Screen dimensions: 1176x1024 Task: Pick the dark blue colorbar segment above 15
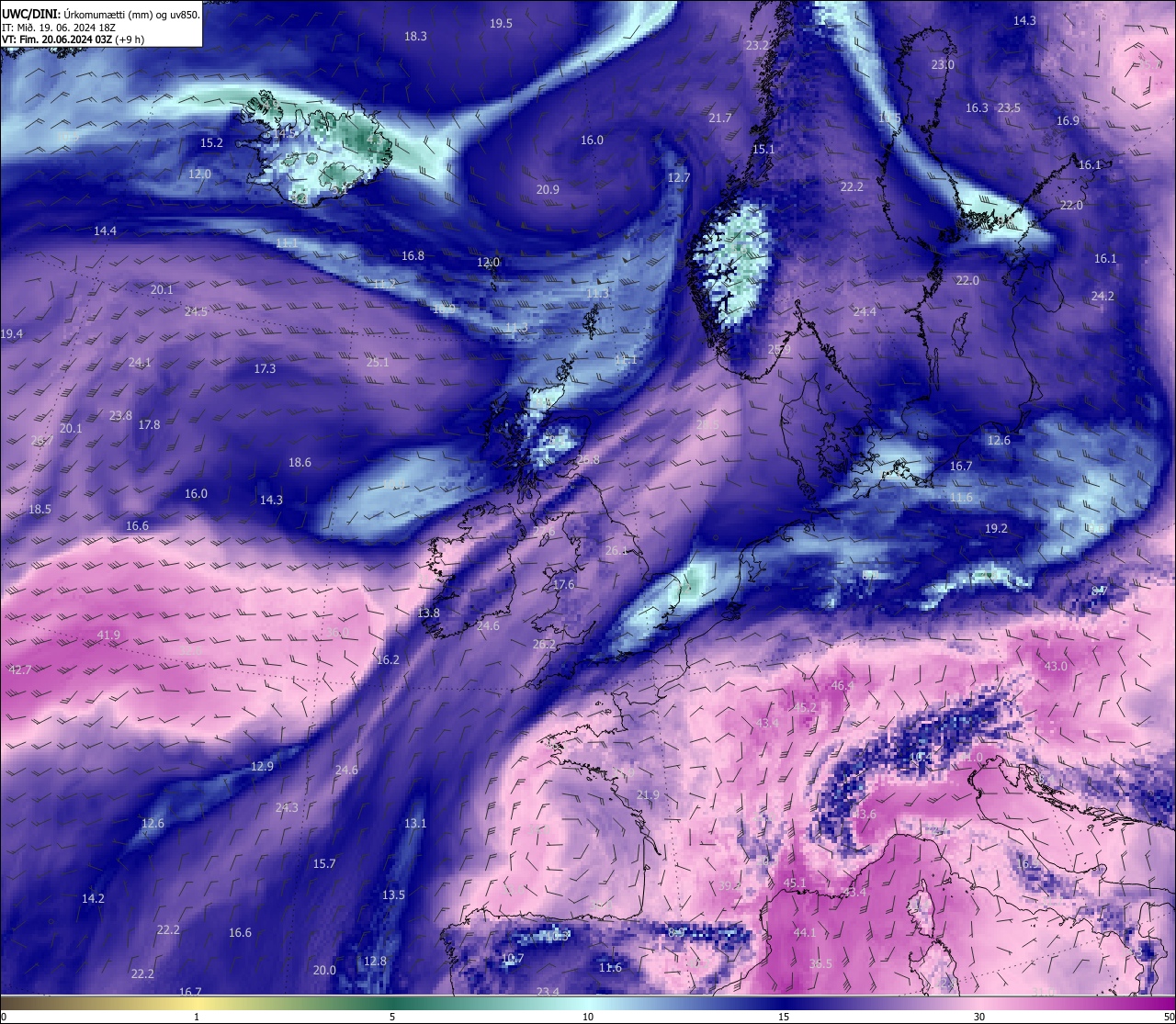click(x=784, y=1003)
